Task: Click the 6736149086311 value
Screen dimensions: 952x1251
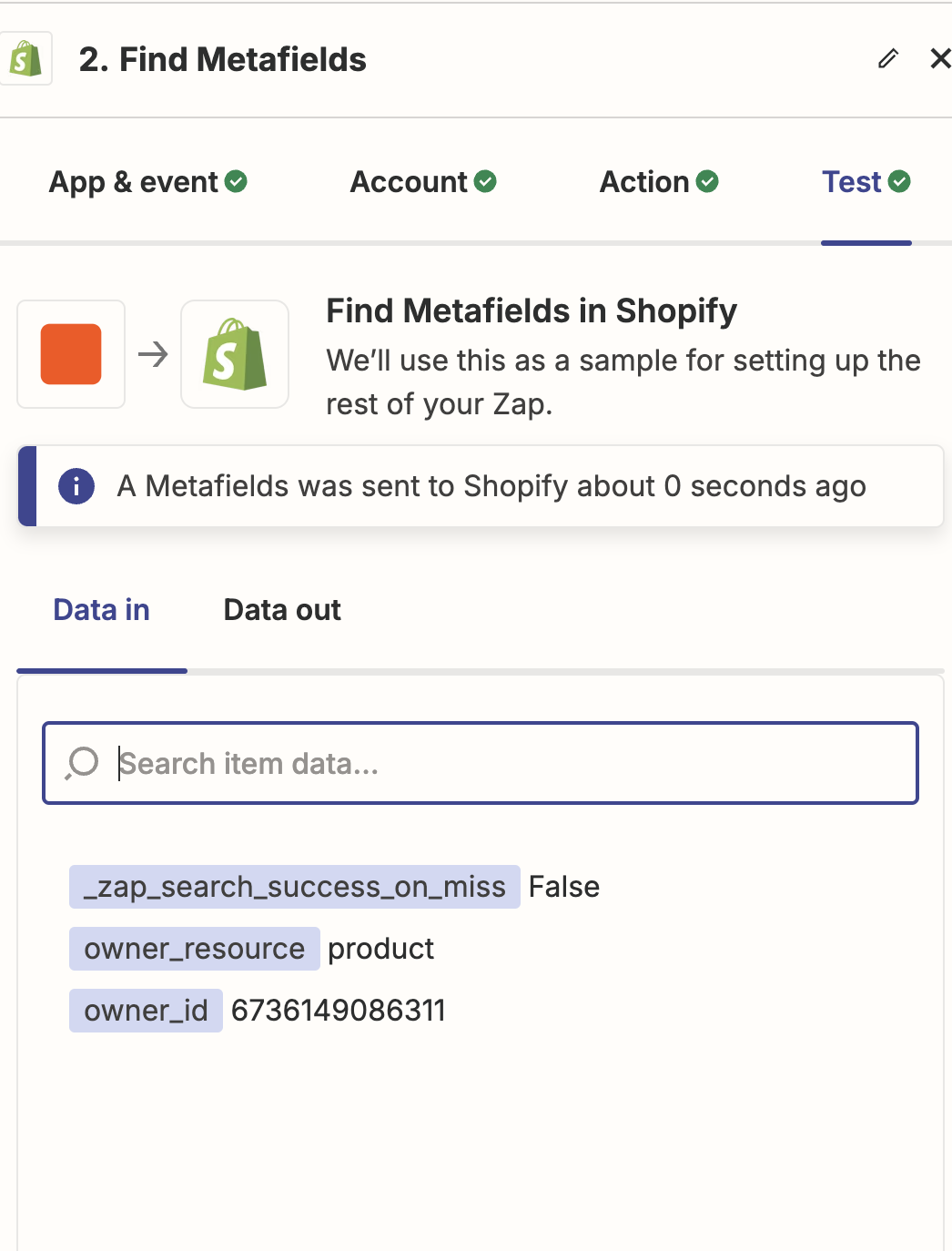Action: (339, 1011)
